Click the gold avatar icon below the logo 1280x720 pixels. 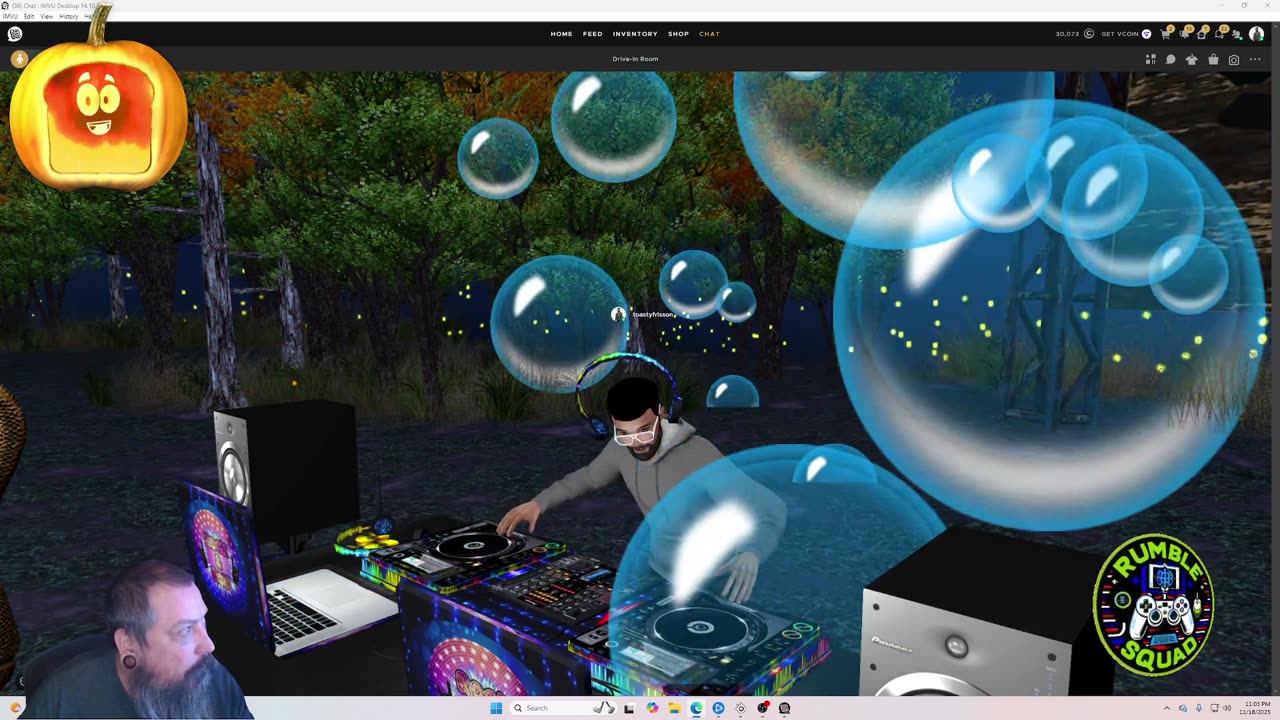pyautogui.click(x=19, y=59)
